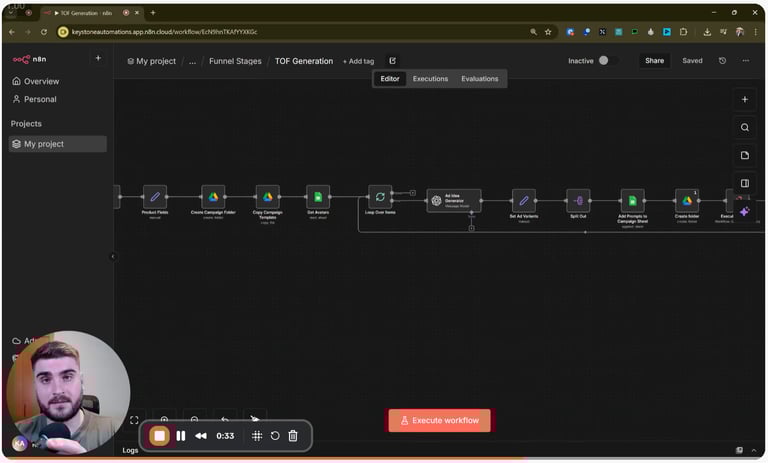768x463 pixels.
Task: Expand the hidden breadcrumb ellipsis
Action: pyautogui.click(x=192, y=61)
